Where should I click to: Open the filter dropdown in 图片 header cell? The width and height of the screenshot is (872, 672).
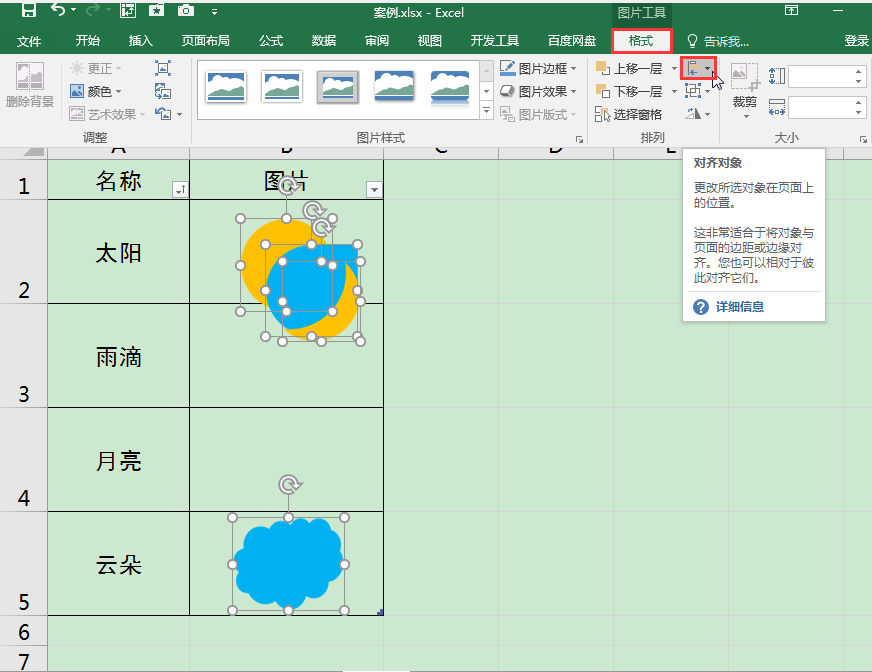[374, 190]
